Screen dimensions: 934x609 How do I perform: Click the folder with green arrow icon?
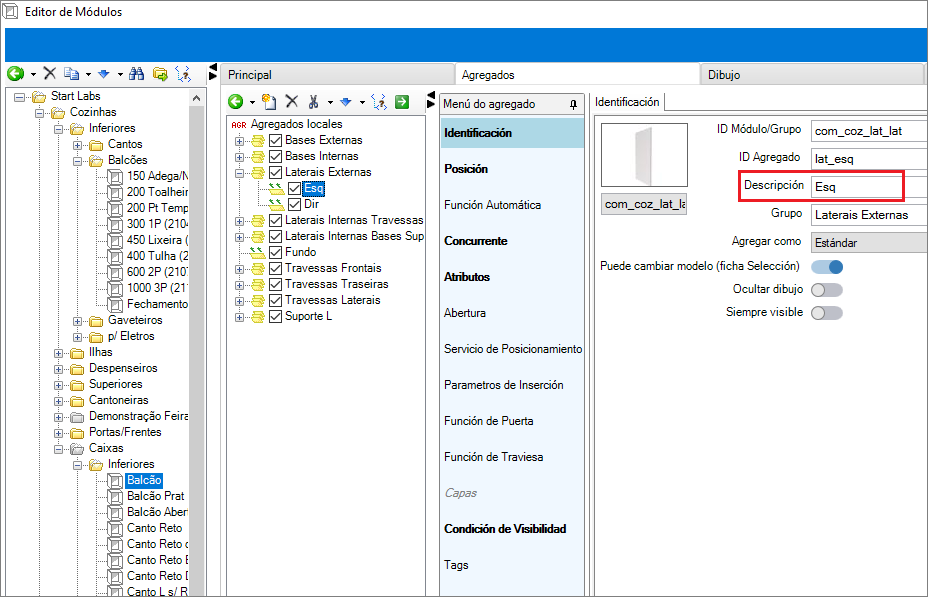pos(160,74)
